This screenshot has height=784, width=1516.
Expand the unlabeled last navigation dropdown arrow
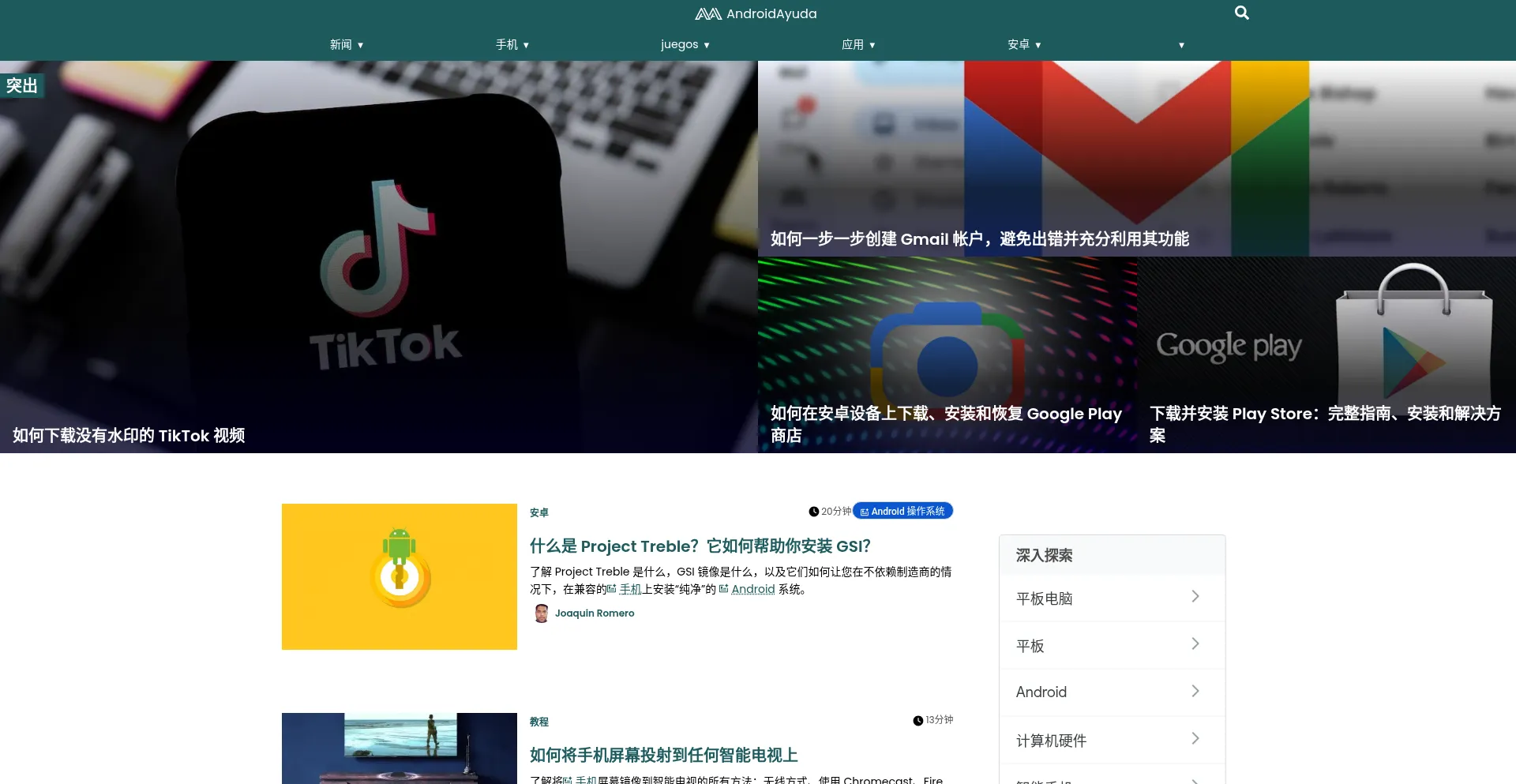1181,45
